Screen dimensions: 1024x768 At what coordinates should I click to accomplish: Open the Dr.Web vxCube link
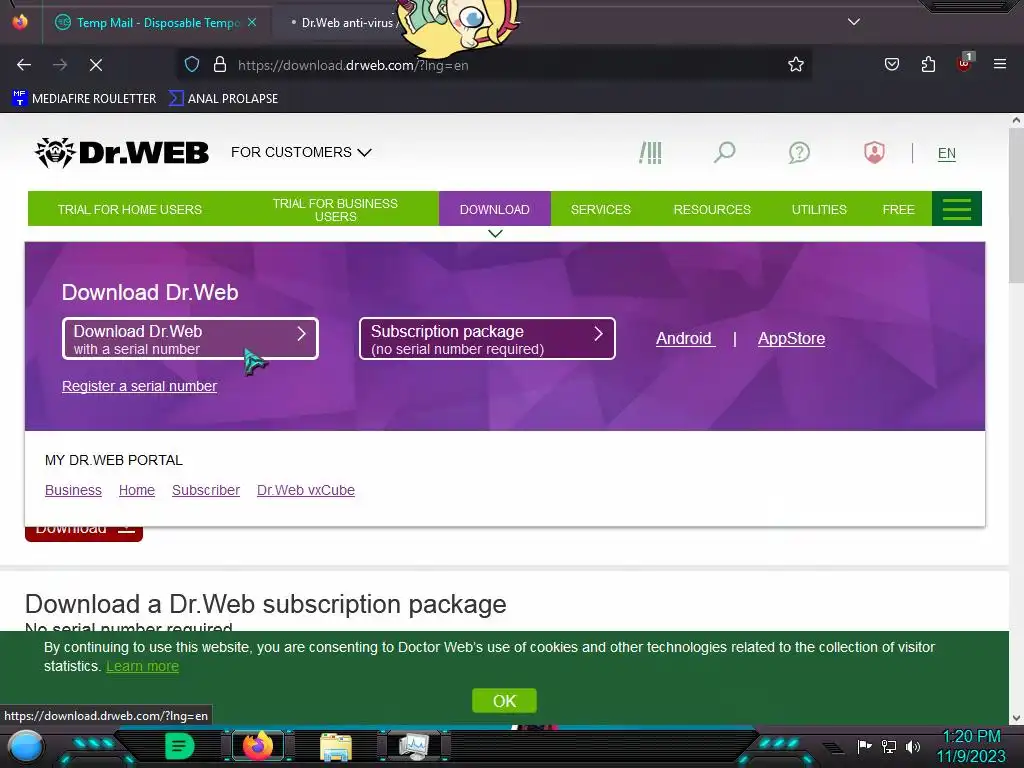pos(306,490)
